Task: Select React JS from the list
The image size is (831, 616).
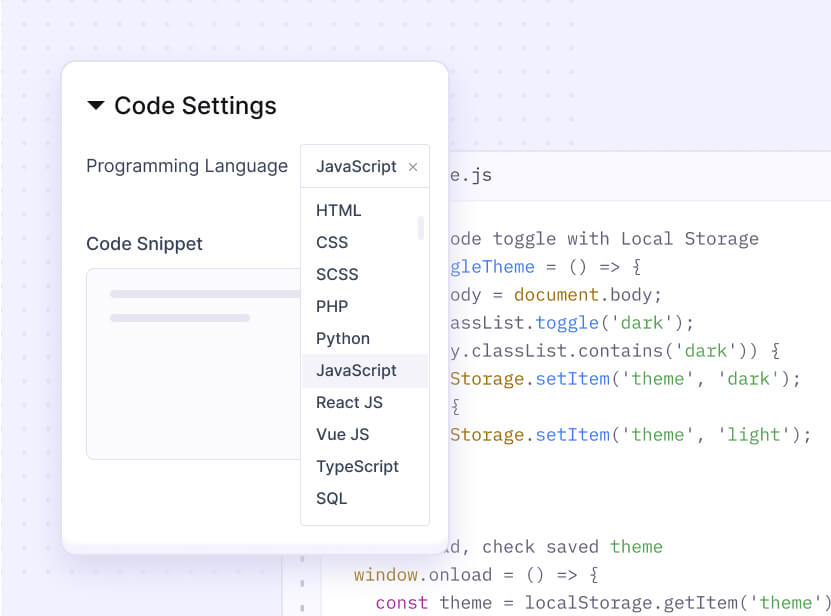Action: pyautogui.click(x=349, y=403)
